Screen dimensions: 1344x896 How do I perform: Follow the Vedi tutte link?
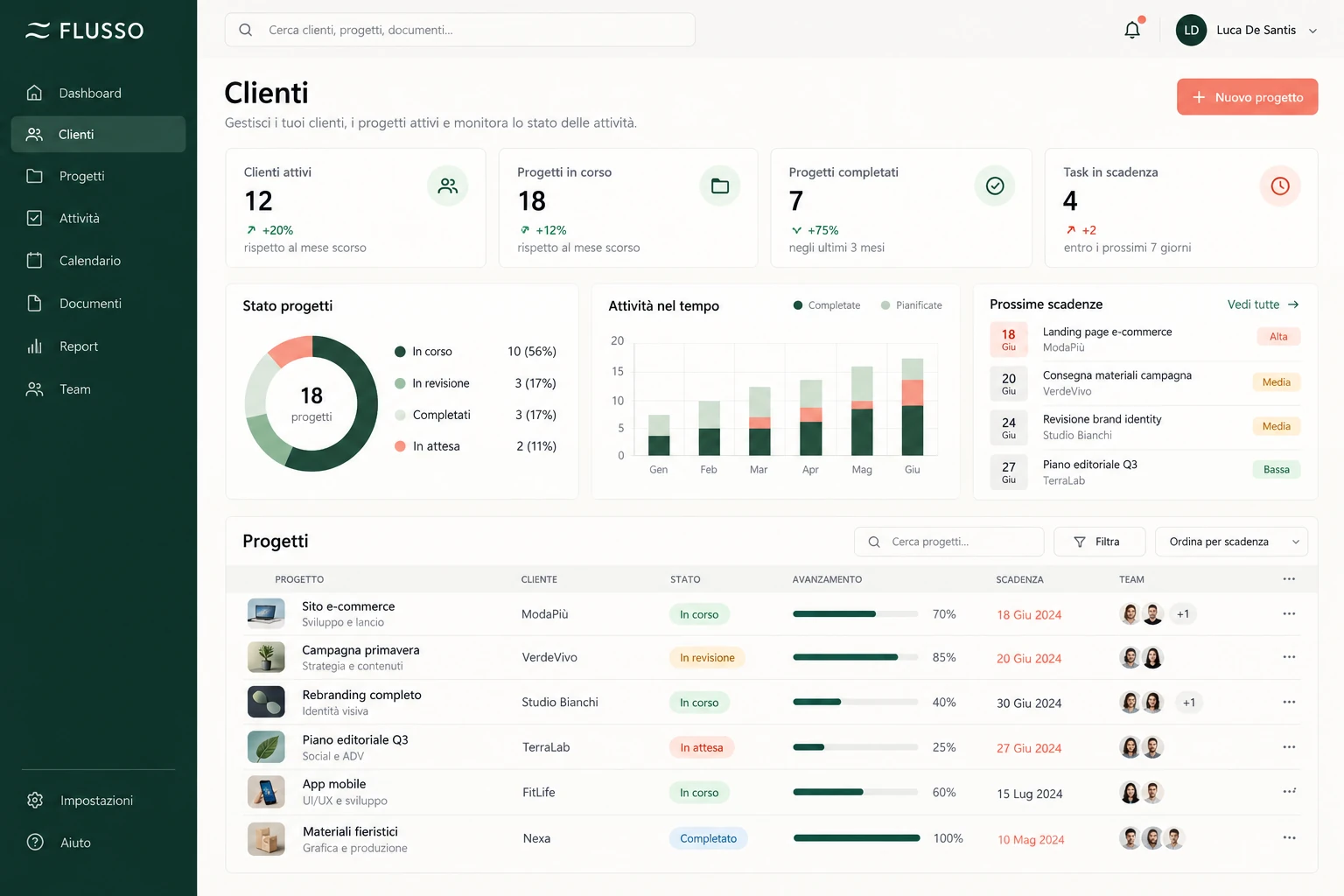click(1263, 304)
